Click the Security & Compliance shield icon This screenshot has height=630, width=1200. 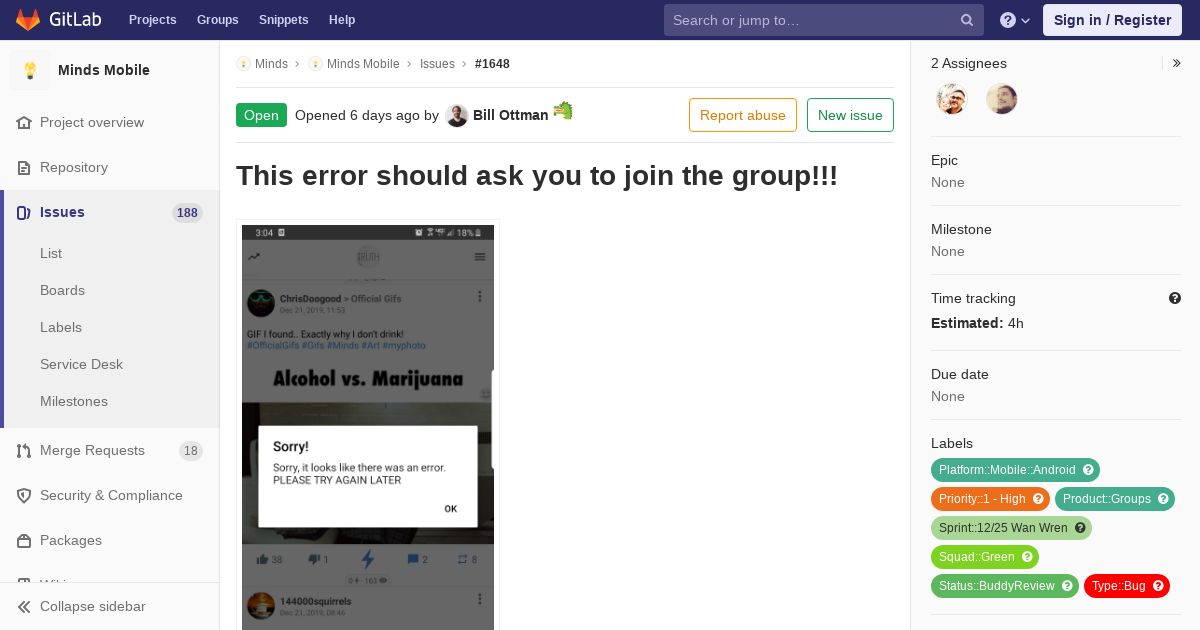24,495
